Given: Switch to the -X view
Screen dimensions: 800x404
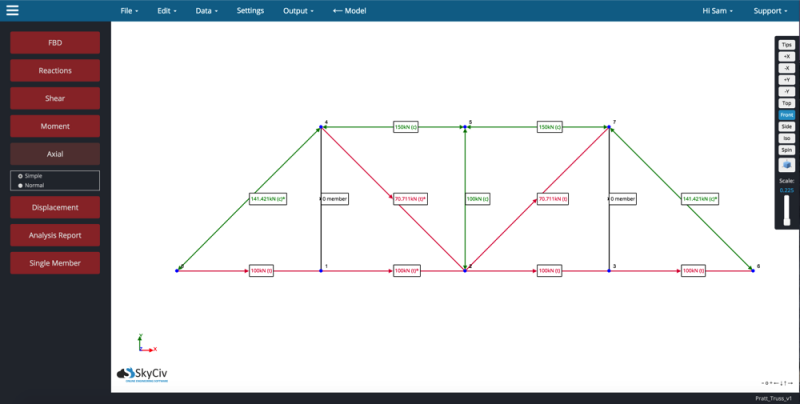Looking at the screenshot, I should pyautogui.click(x=787, y=68).
